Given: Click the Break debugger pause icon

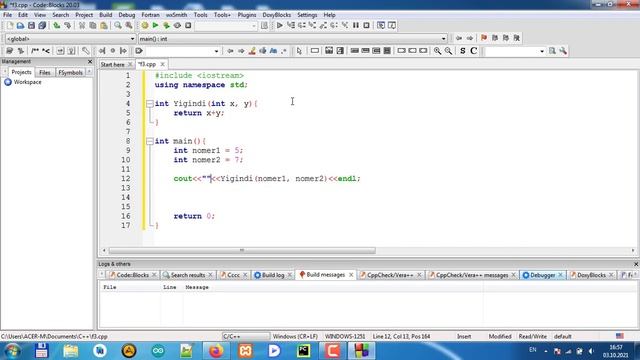Looking at the screenshot, I should click(x=356, y=26).
